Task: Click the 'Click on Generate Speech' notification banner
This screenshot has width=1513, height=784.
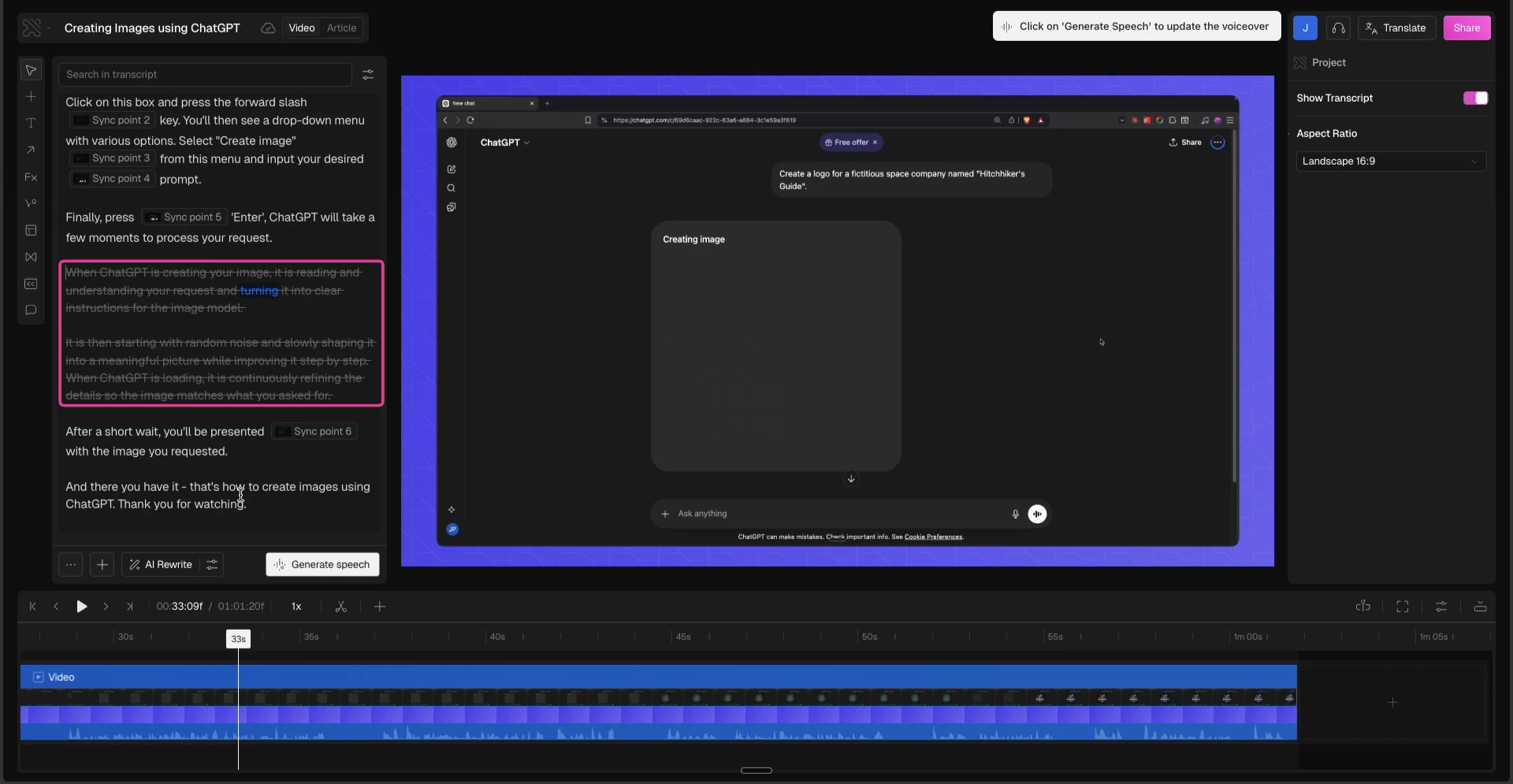Action: pos(1136,27)
